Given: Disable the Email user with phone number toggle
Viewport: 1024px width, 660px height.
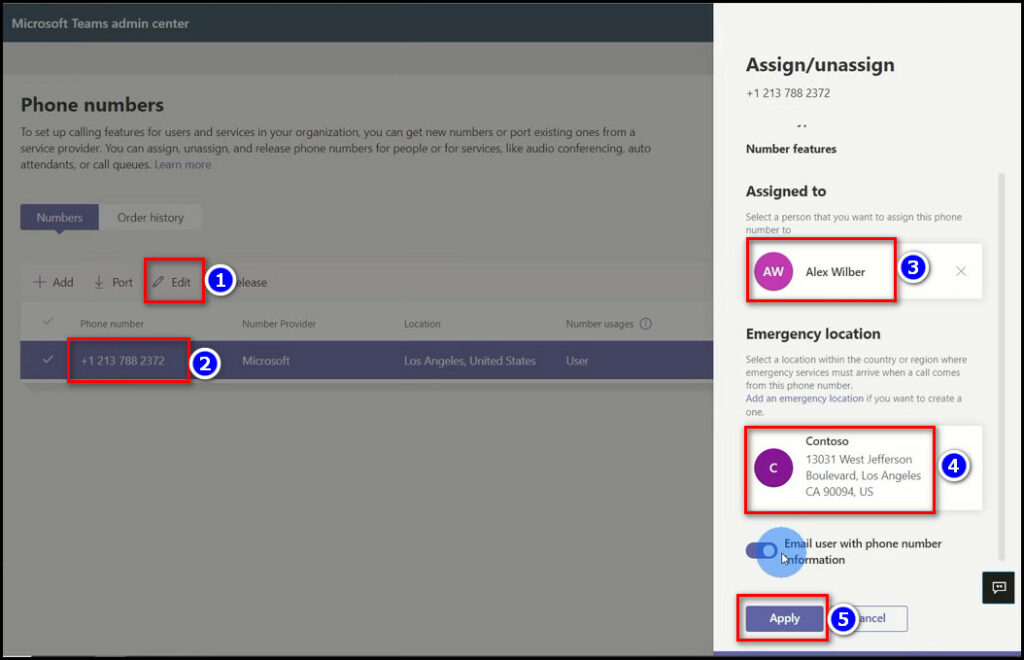Looking at the screenshot, I should coord(761,551).
